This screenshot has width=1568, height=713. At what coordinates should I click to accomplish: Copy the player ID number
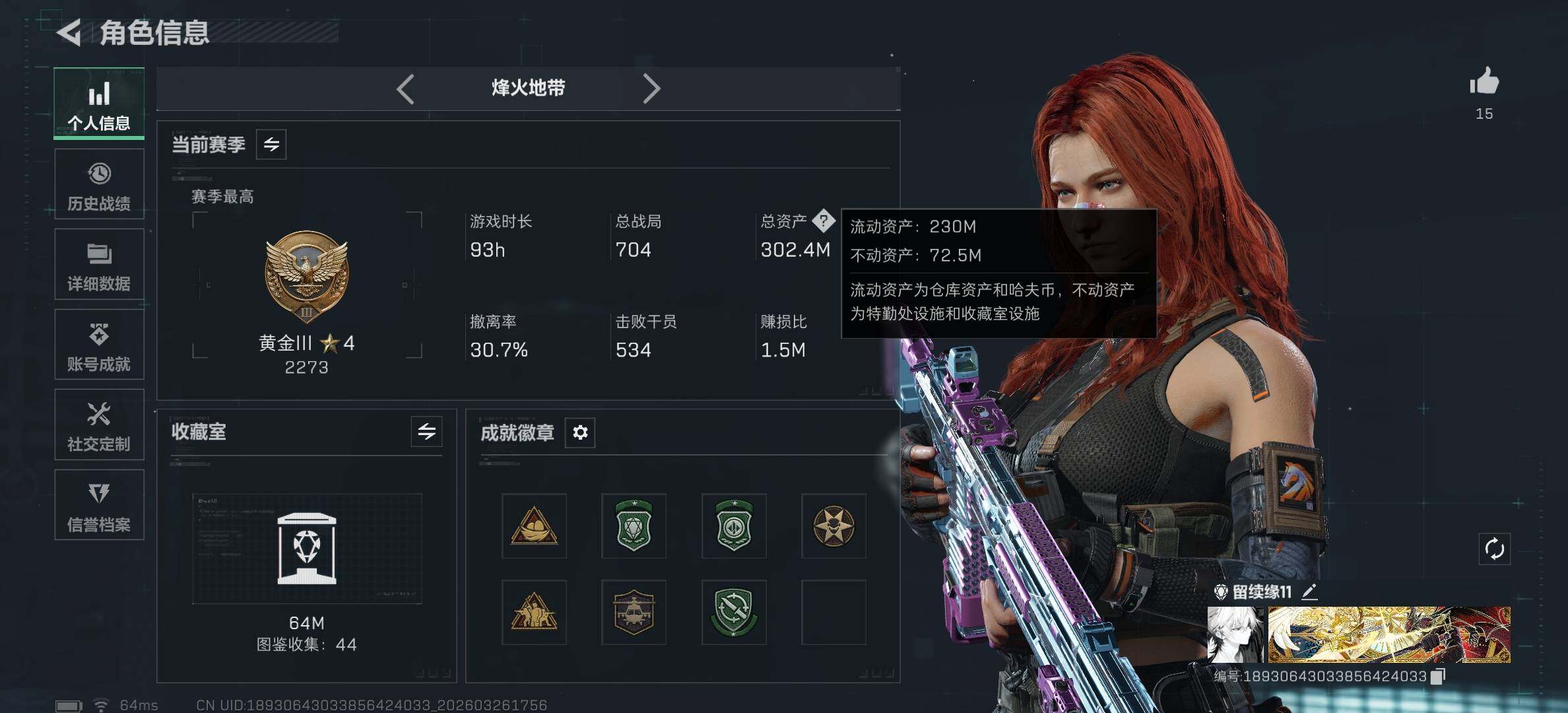point(1438,676)
